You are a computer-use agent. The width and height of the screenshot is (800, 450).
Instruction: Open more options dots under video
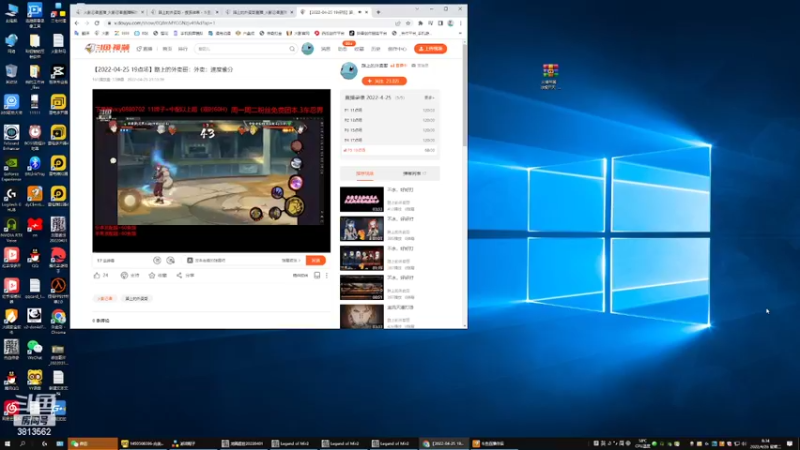pyautogui.click(x=327, y=276)
